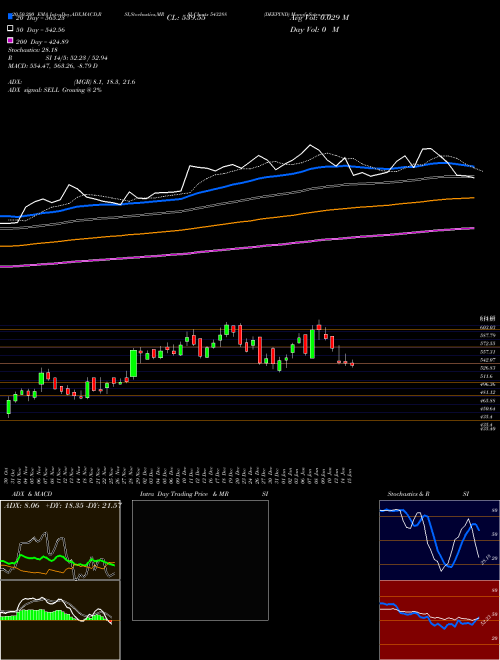Click the 557.31 price axis label

pos(487,351)
